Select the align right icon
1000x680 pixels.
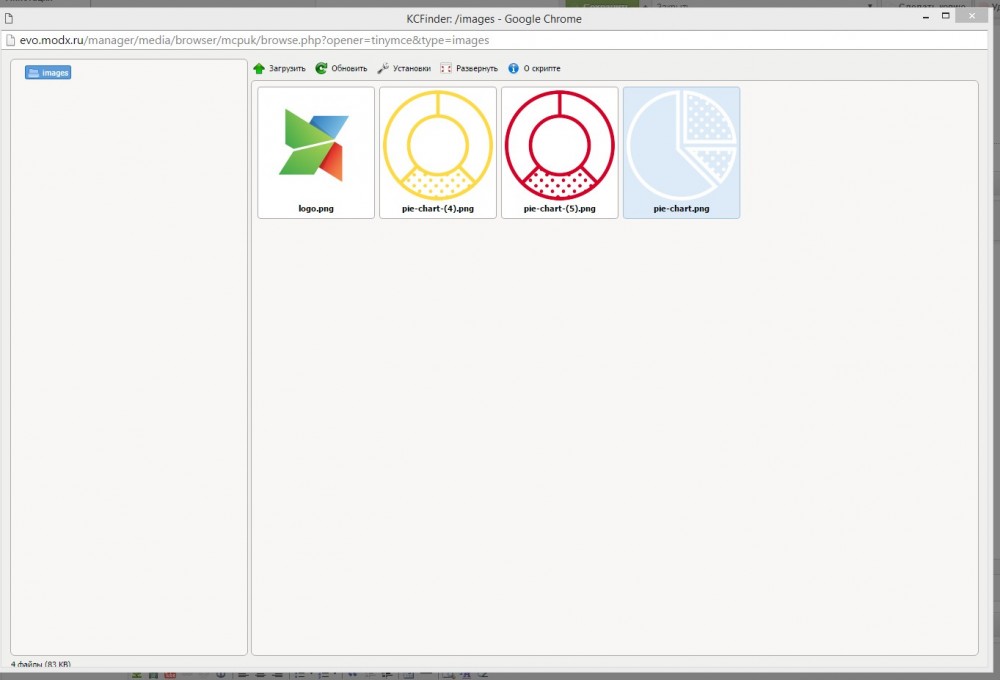pos(278,674)
